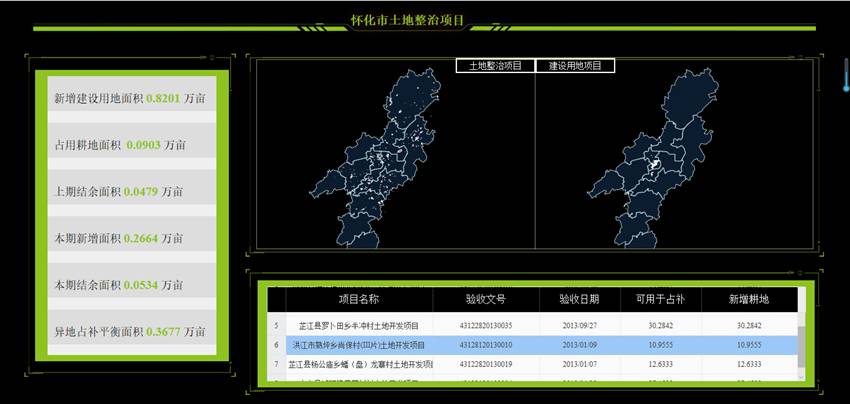The image size is (850, 404).
Task: Select highlighted row 洪江市熟坪乡肖保村 project
Action: pyautogui.click(x=359, y=344)
